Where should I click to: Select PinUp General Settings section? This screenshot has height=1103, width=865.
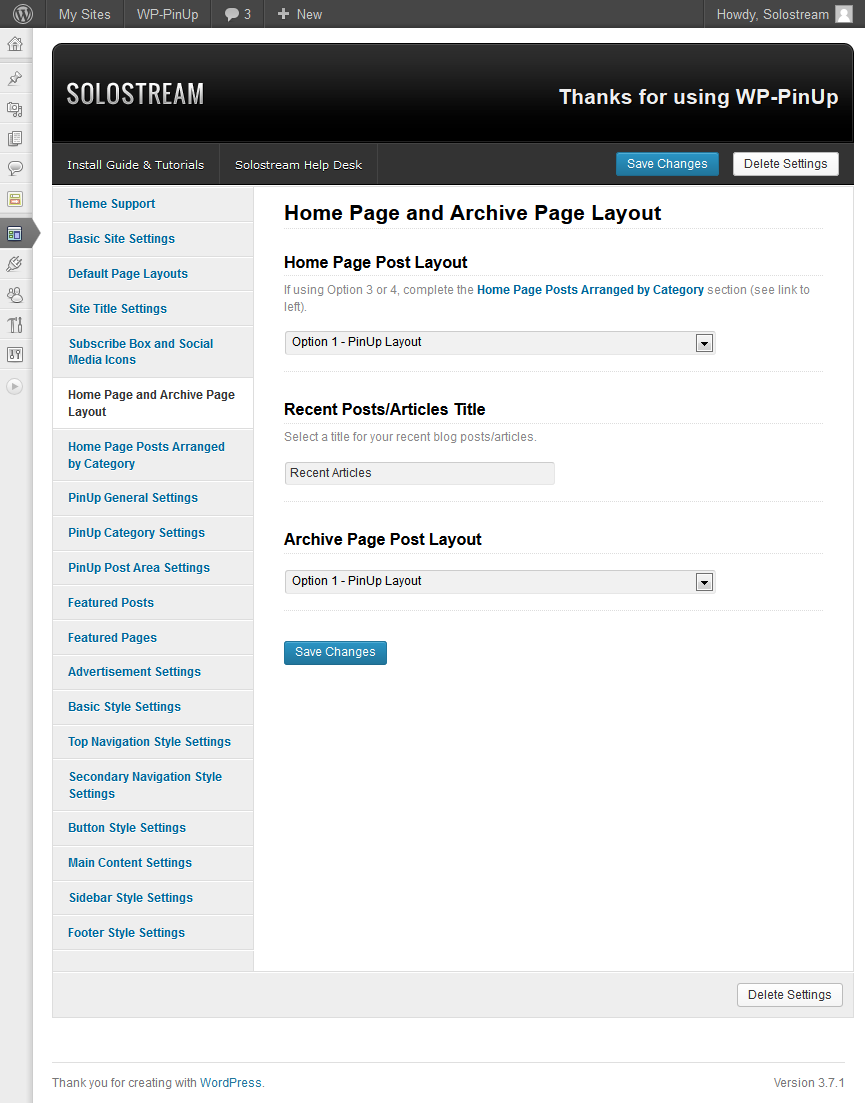153,498
